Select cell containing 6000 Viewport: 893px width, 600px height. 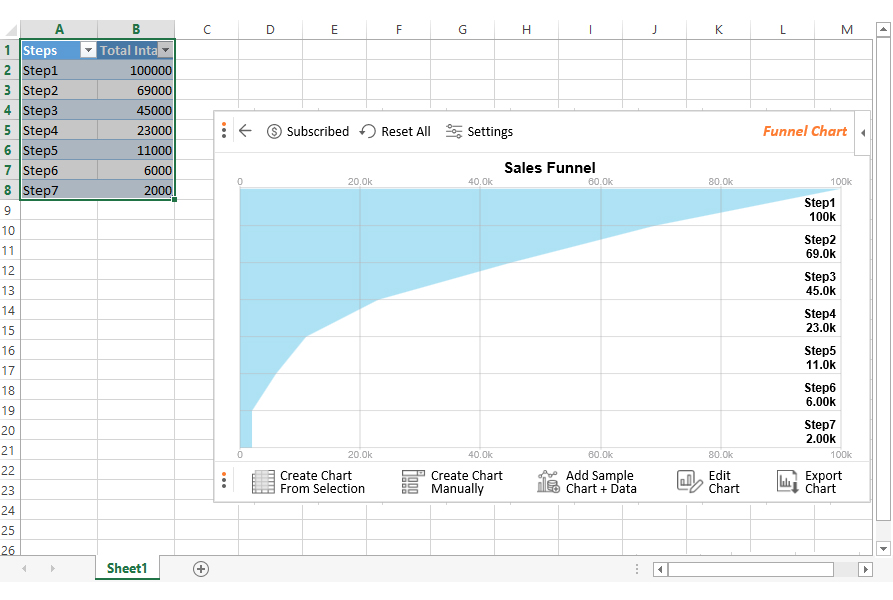click(x=136, y=170)
